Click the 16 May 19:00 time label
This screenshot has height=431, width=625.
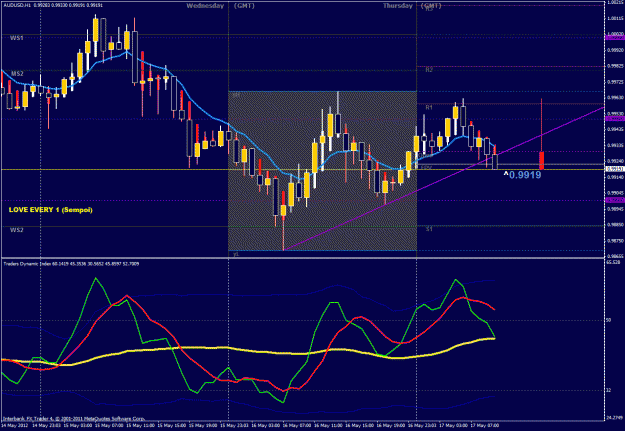[391, 425]
